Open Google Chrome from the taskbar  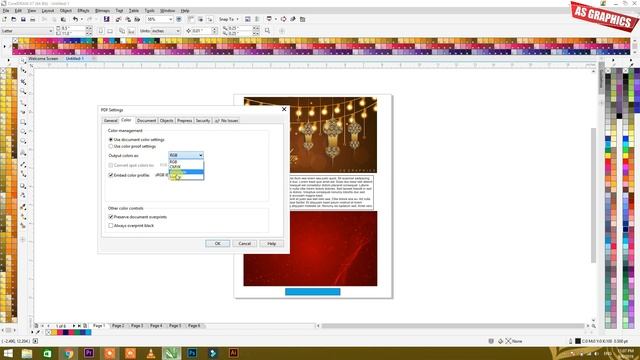click(68, 353)
